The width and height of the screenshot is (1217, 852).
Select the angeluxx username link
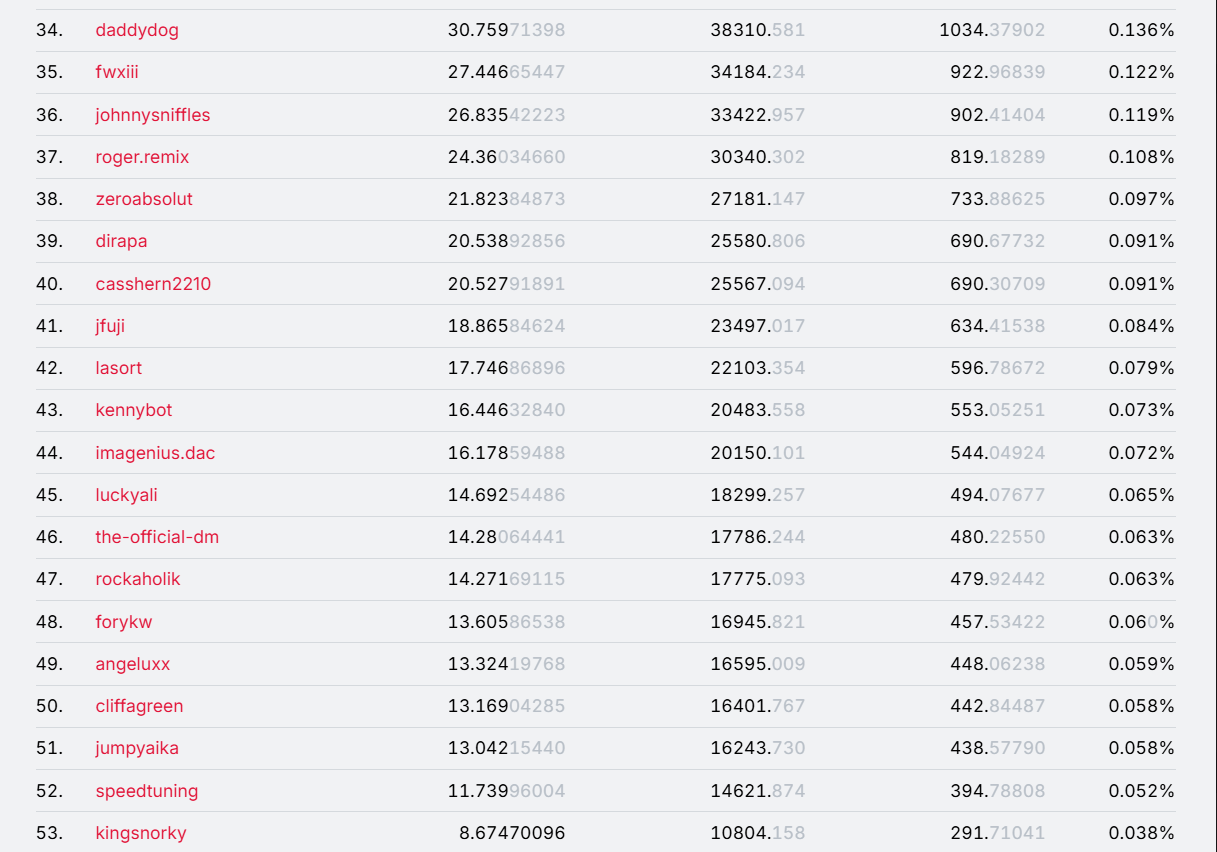[133, 664]
